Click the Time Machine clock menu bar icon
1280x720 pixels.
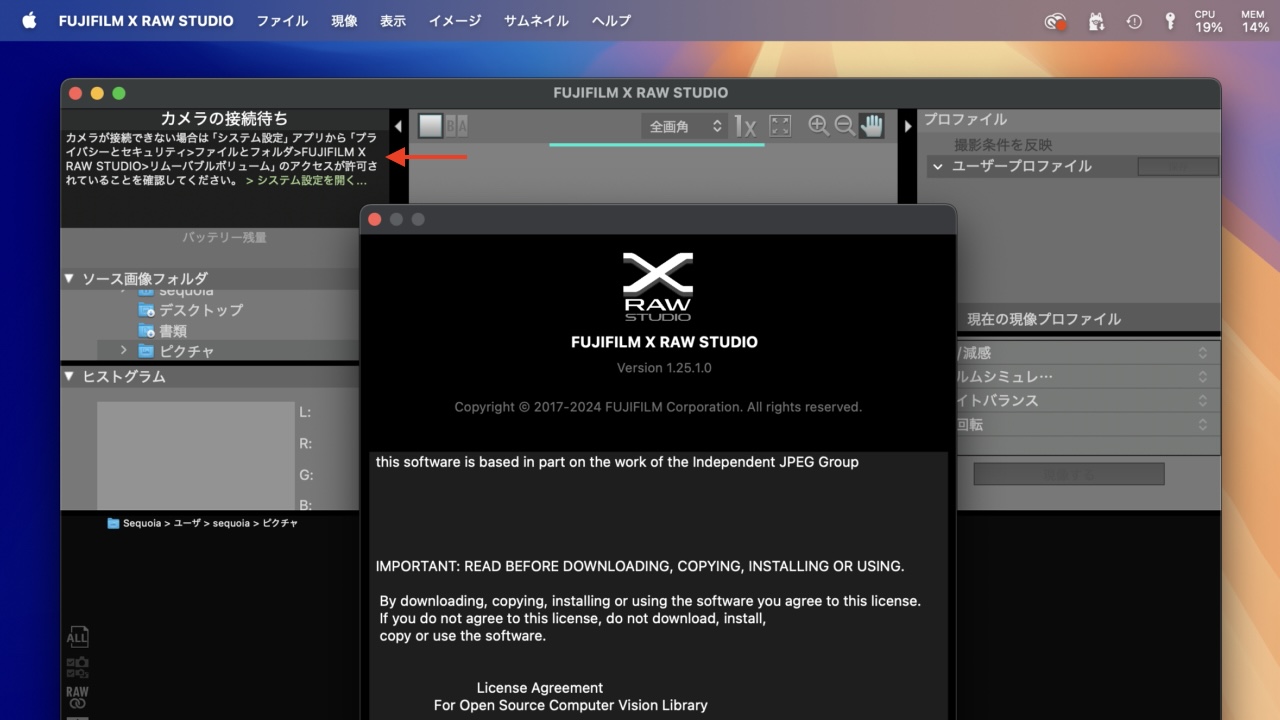[1134, 21]
